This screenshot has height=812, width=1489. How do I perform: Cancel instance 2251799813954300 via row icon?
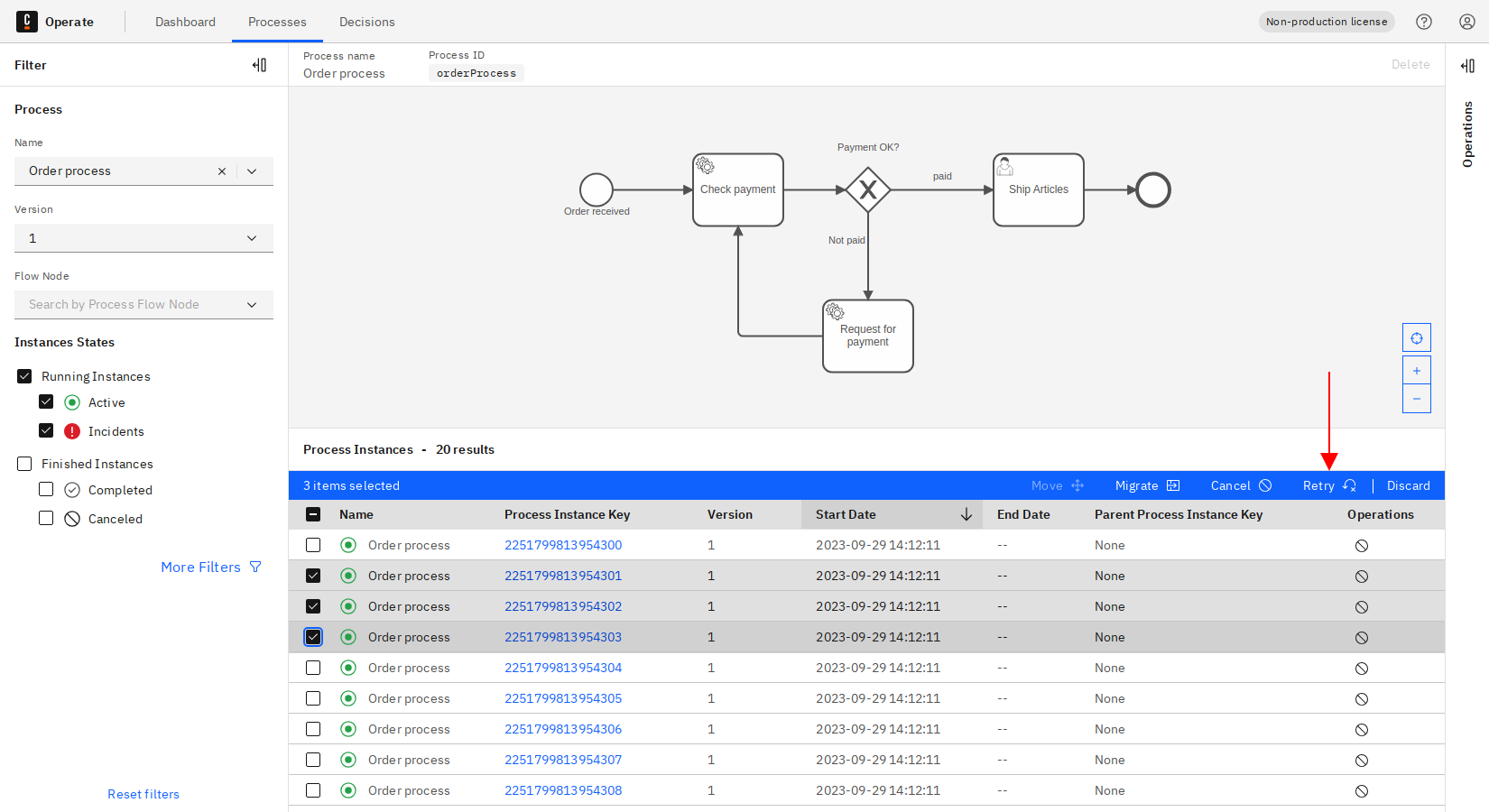click(1361, 546)
